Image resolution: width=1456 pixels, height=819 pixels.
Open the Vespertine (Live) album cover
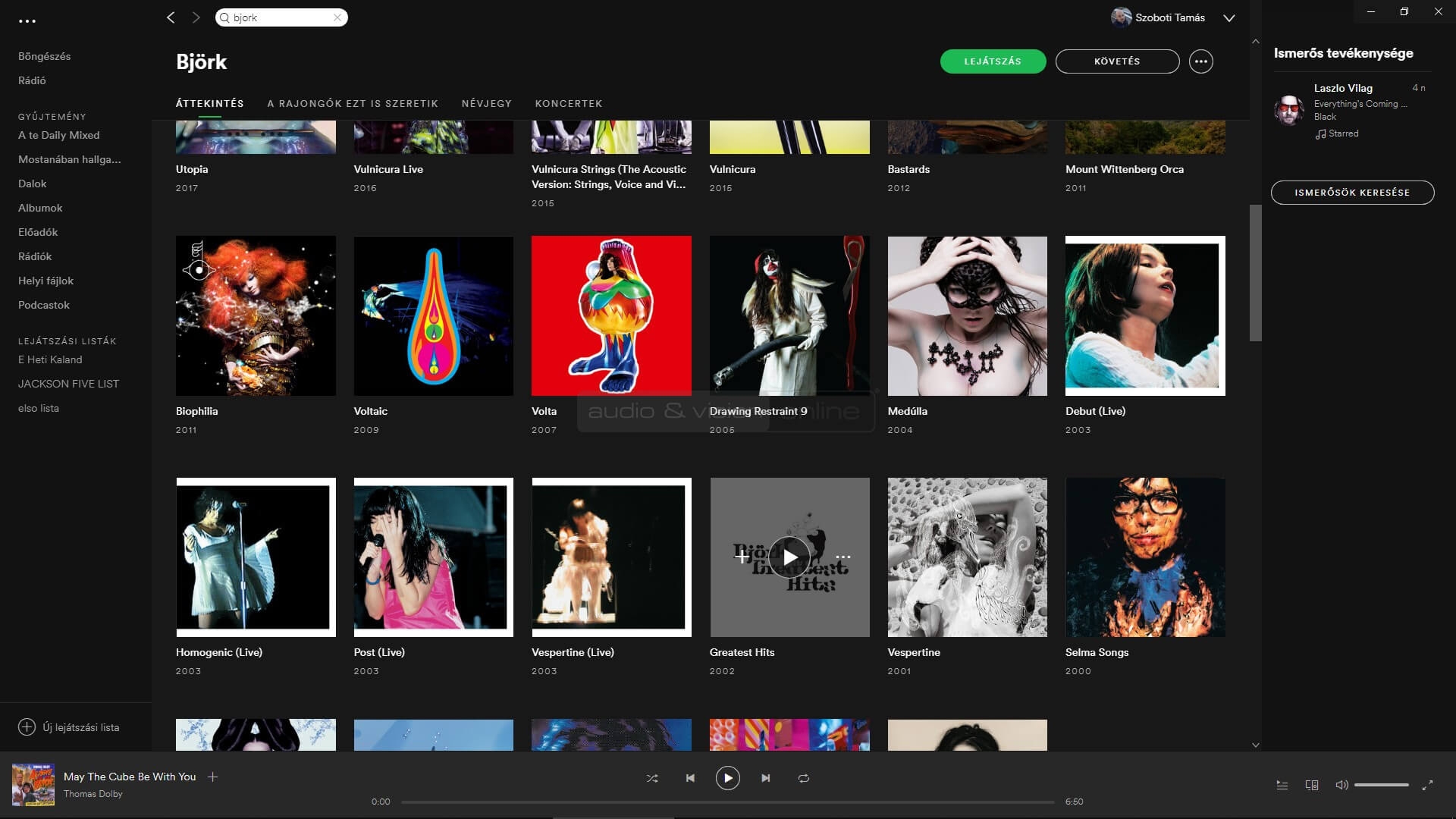click(611, 557)
